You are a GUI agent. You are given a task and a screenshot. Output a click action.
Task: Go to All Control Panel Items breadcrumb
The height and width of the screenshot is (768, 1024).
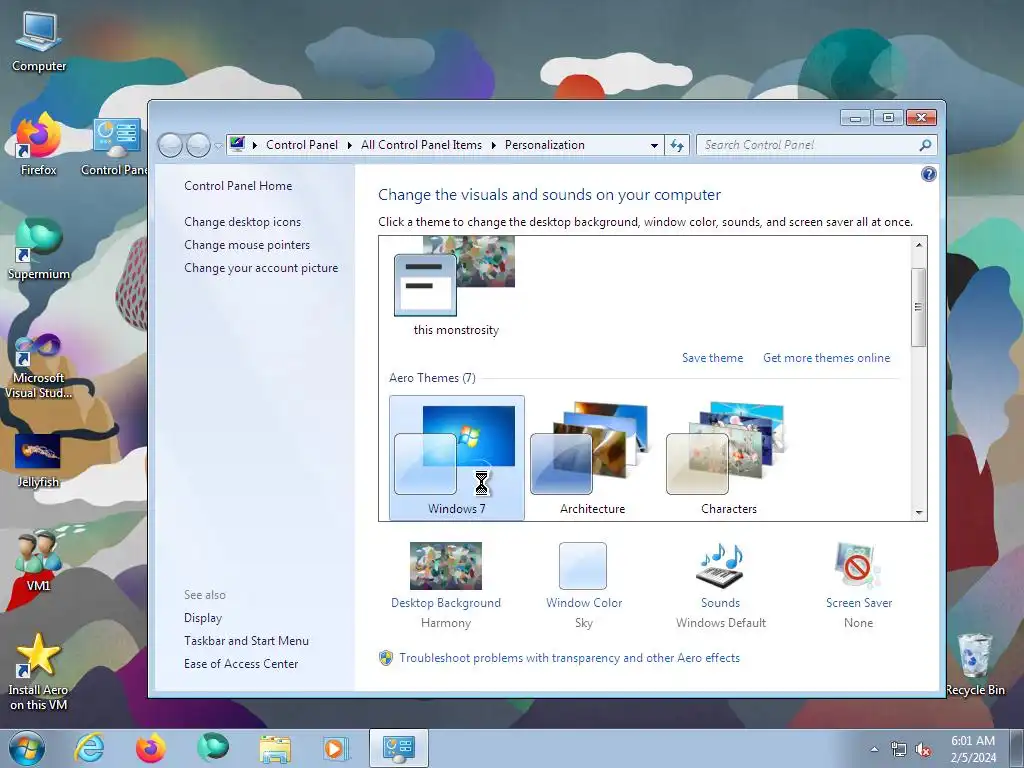tap(421, 145)
